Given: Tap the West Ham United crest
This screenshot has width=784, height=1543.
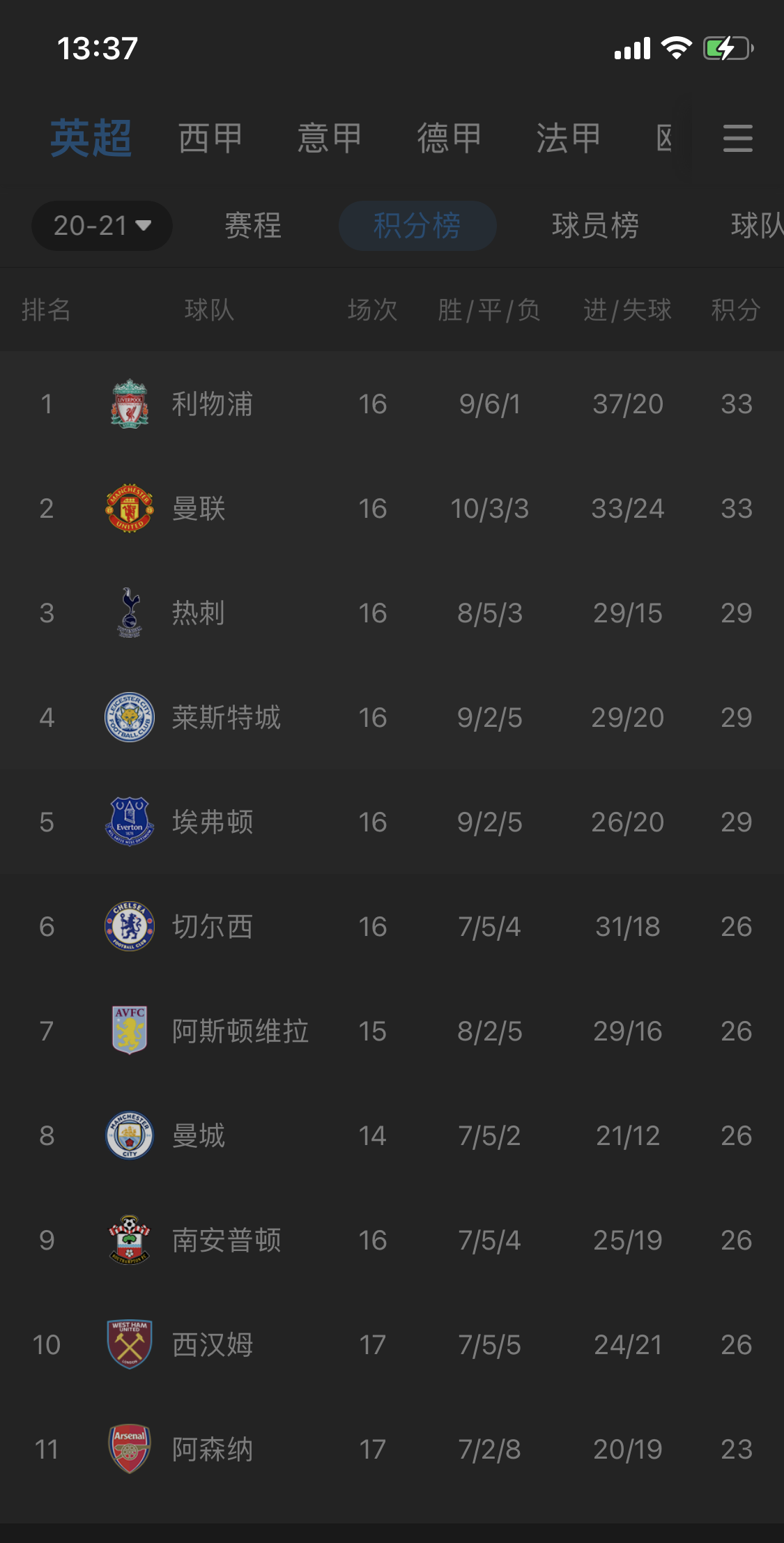Looking at the screenshot, I should (130, 1344).
